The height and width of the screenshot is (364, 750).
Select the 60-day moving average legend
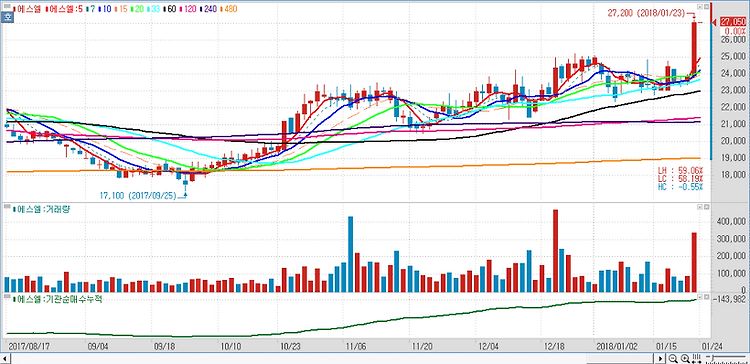coord(170,9)
